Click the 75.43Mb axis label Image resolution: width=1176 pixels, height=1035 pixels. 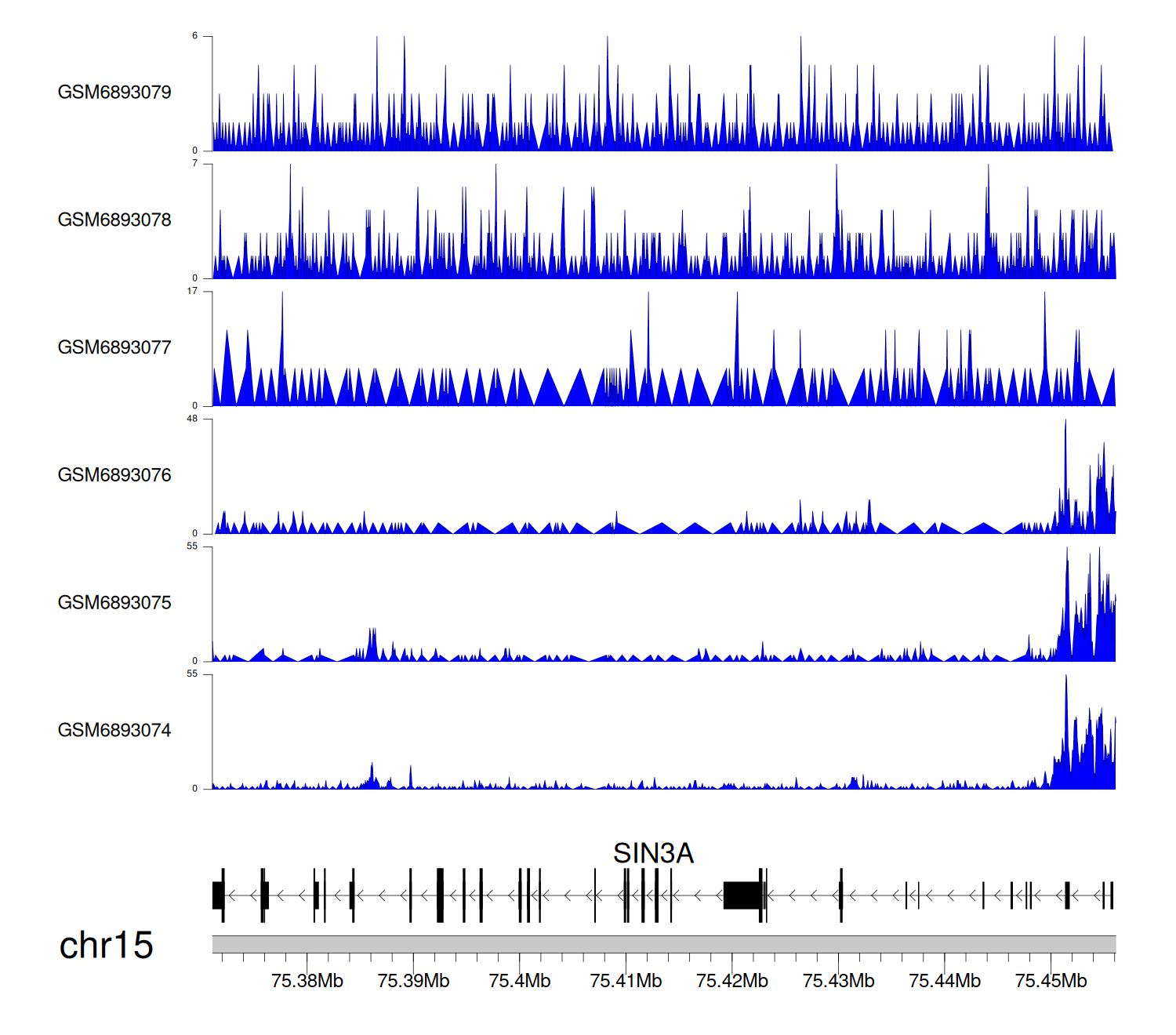[x=838, y=981]
